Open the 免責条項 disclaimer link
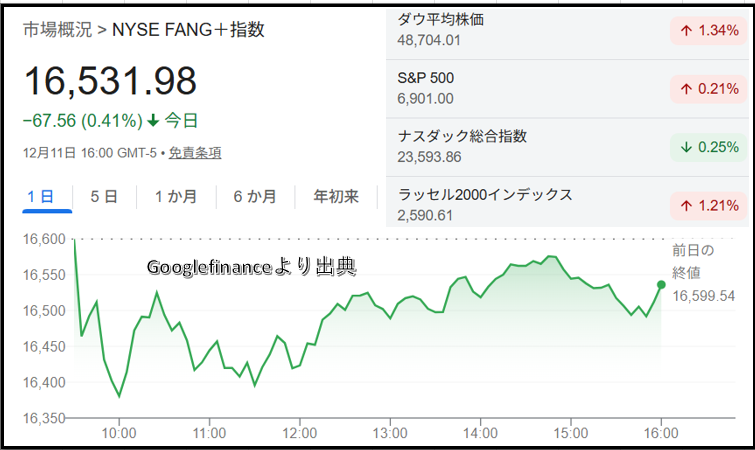Image resolution: width=755 pixels, height=450 pixels. click(x=195, y=153)
